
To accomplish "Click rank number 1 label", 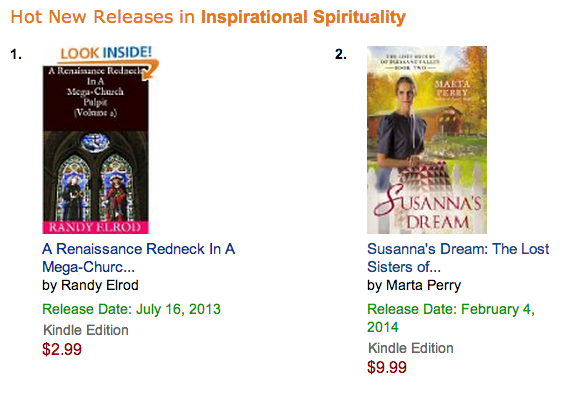I will (x=16, y=55).
